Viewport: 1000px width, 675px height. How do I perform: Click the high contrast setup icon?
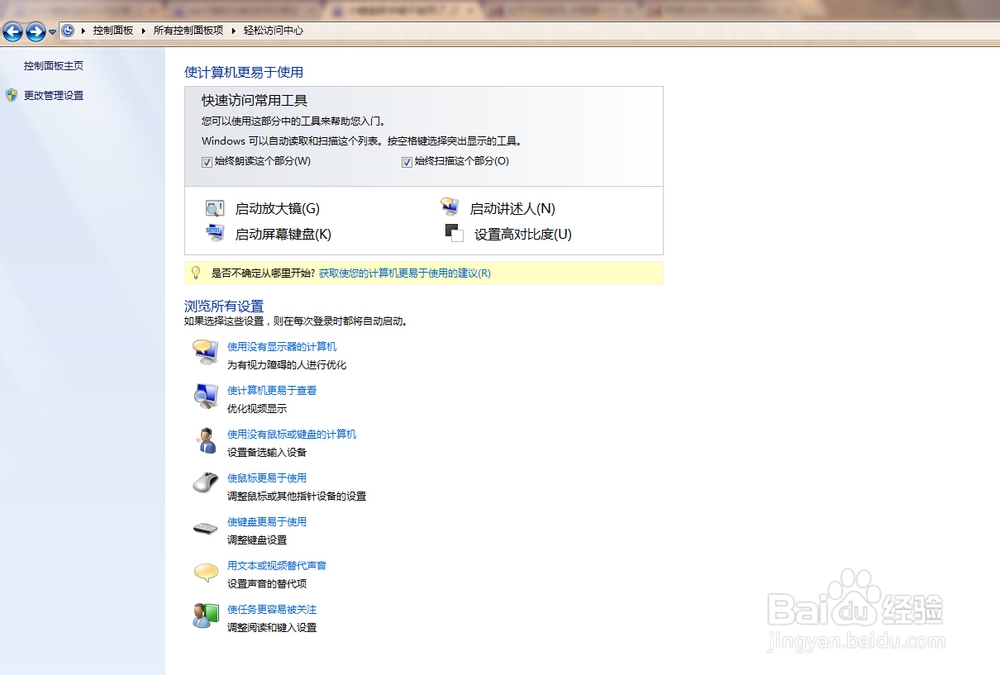(454, 232)
